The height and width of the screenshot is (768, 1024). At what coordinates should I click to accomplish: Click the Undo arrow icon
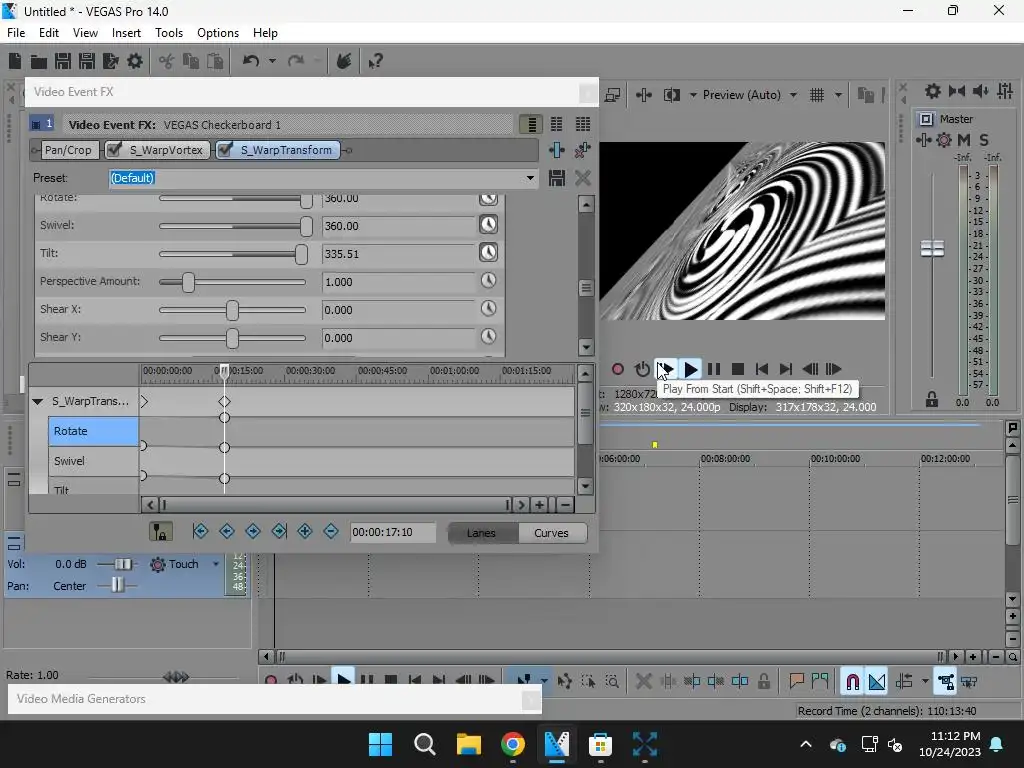tap(251, 61)
